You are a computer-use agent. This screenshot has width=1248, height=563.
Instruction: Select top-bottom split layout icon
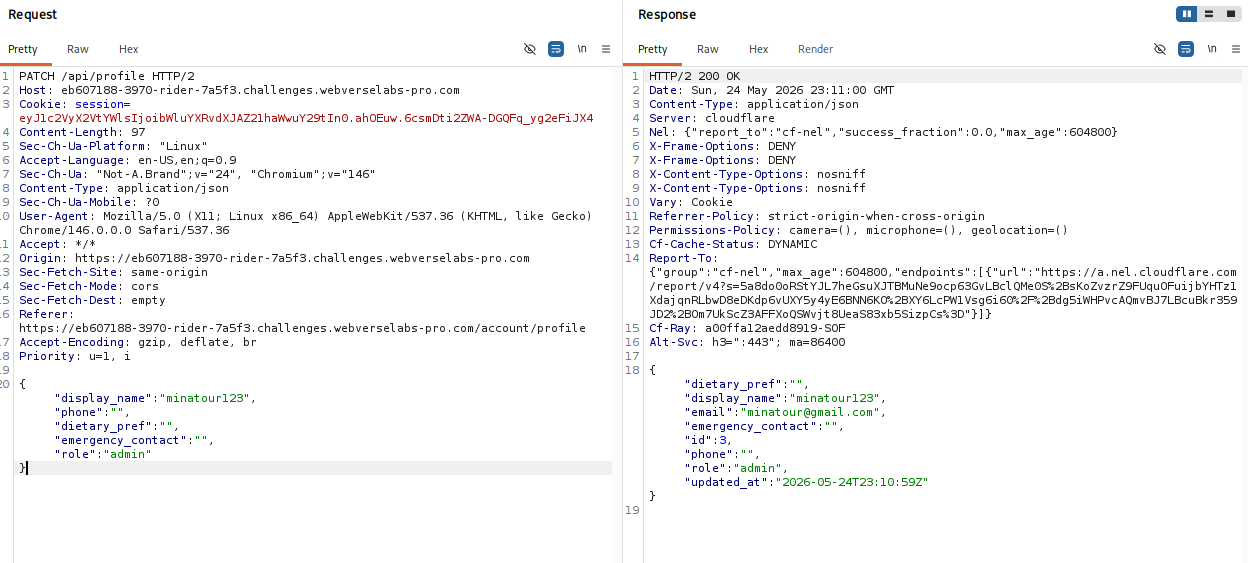tap(1209, 14)
